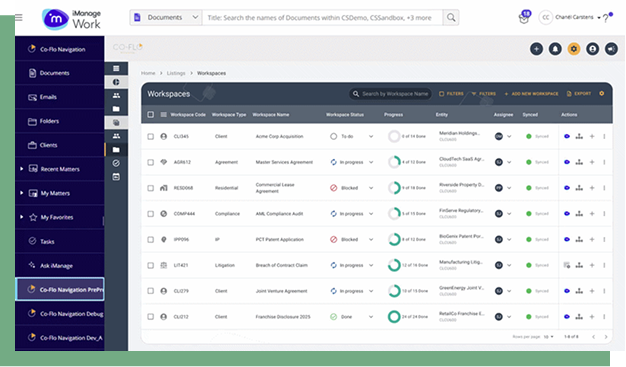Toggle eye view icon for Commercial Lease Agreement

click(x=567, y=188)
